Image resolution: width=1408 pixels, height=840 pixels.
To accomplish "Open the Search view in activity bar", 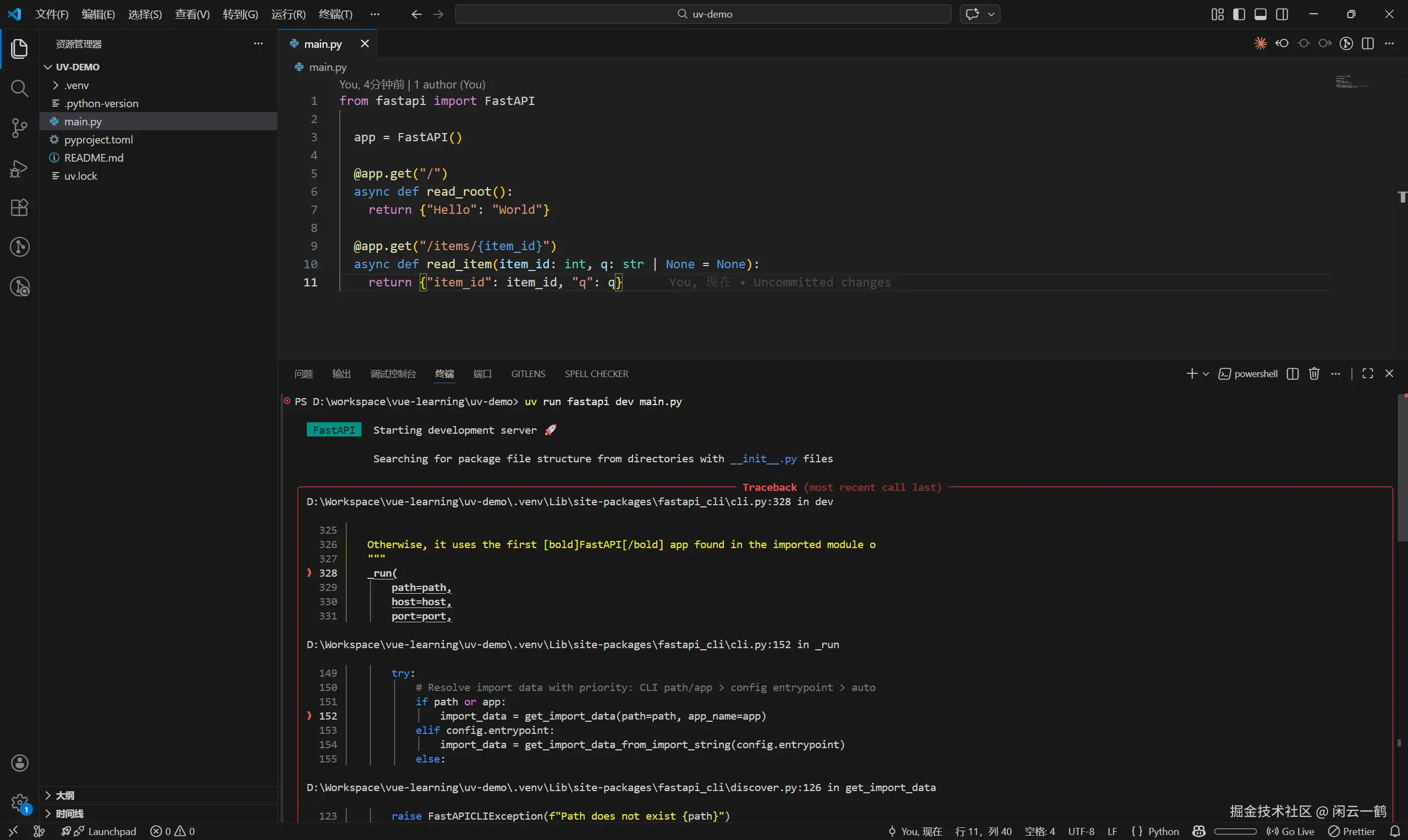I will pyautogui.click(x=19, y=89).
